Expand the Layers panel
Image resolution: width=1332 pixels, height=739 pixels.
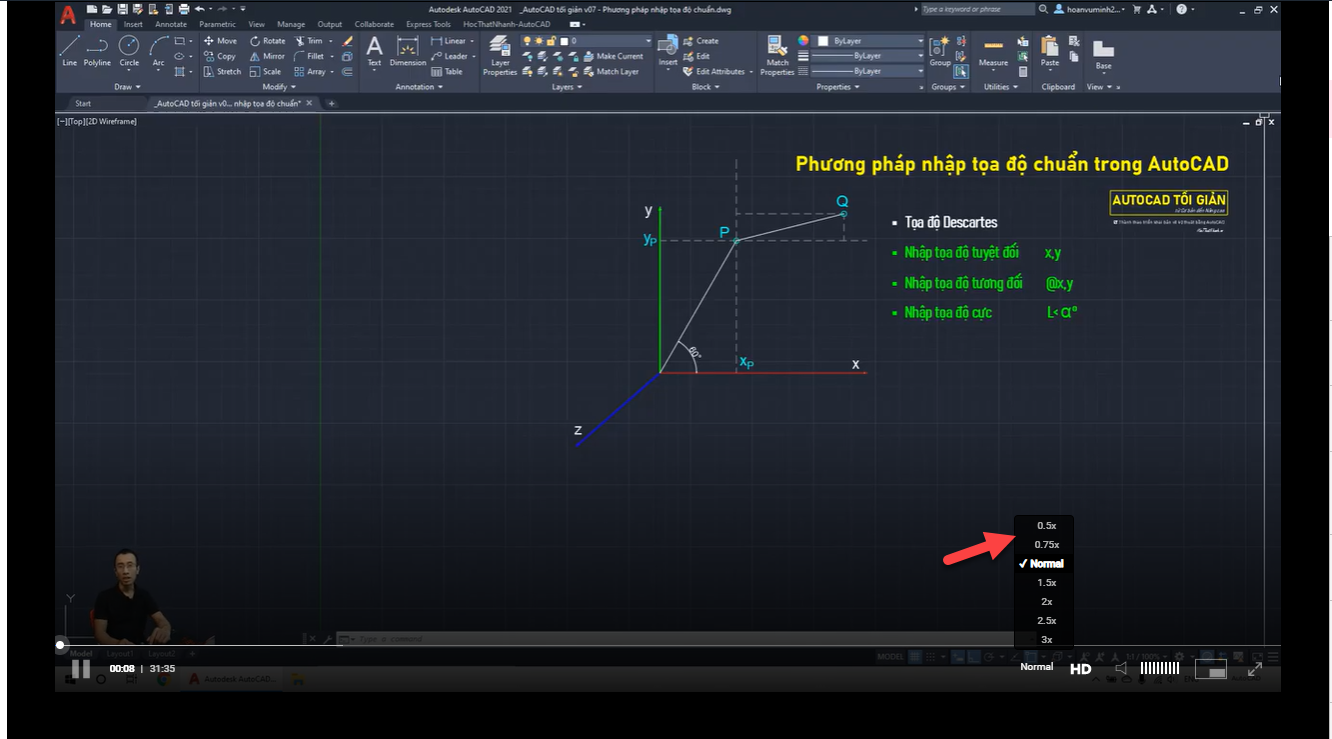tap(567, 87)
